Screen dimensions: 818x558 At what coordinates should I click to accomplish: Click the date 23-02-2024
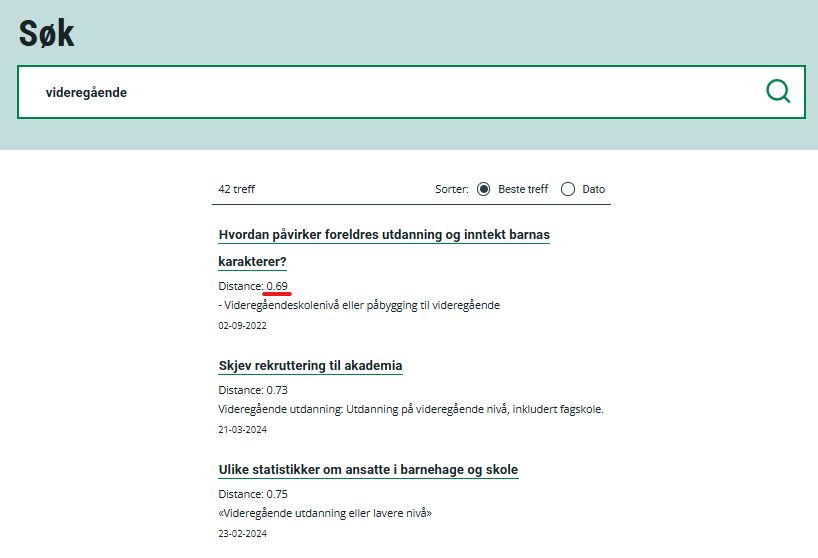(242, 533)
